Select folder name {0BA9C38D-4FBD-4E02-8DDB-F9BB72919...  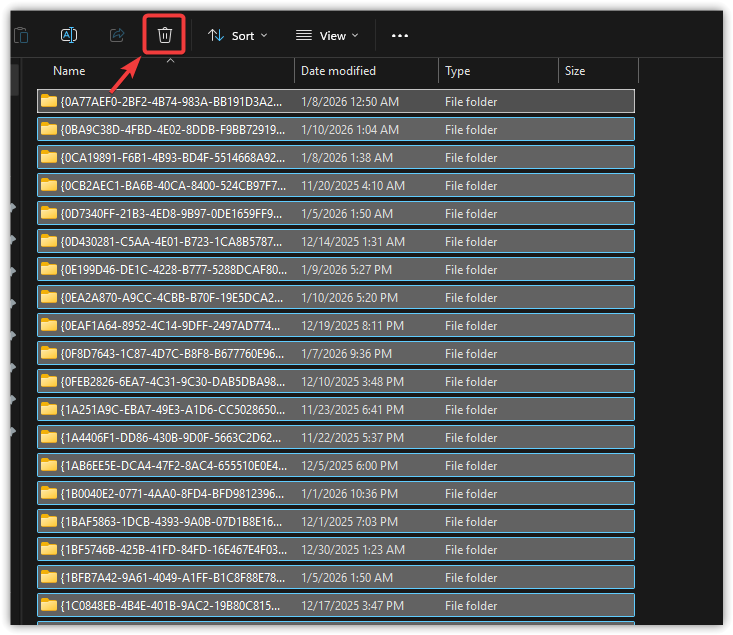coord(172,130)
